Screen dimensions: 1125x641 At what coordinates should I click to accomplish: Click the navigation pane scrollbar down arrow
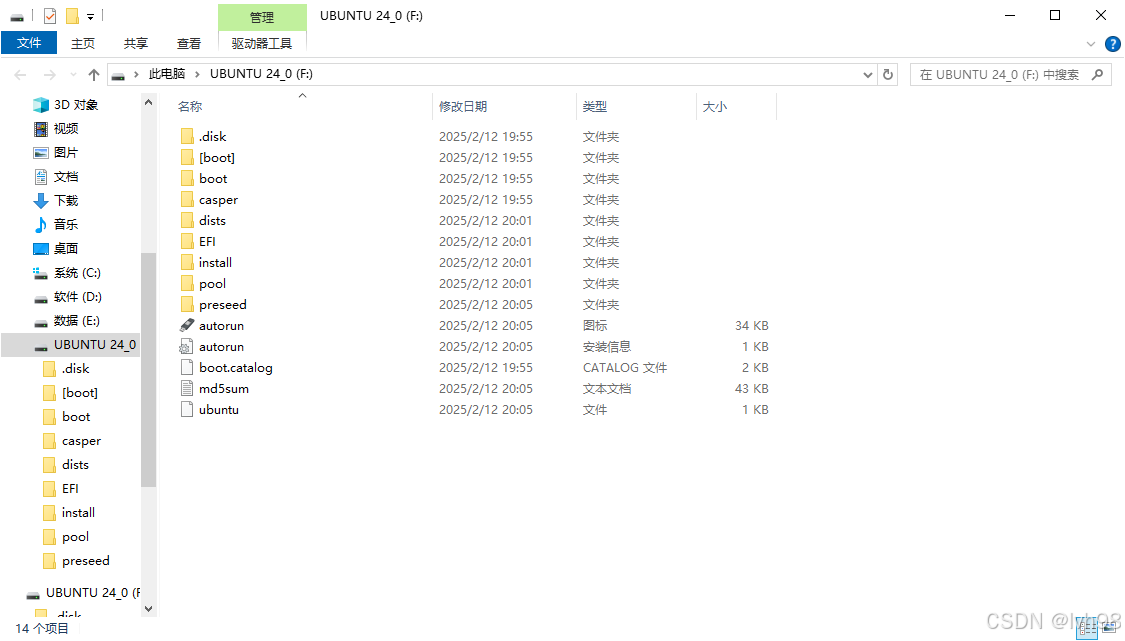149,609
